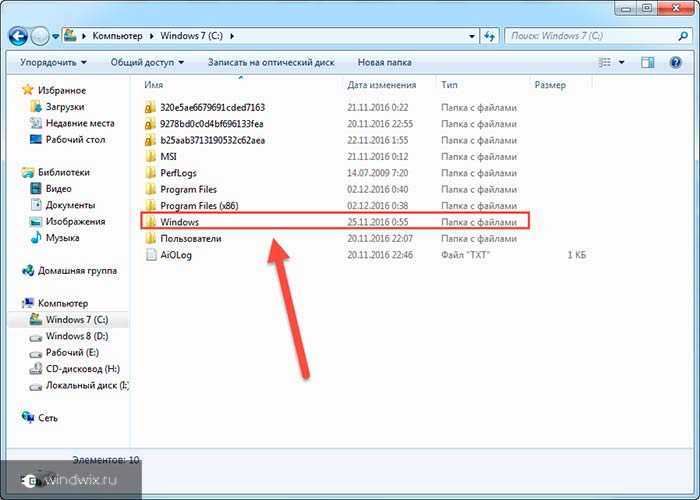Select the MSI folder icon

coord(151,157)
